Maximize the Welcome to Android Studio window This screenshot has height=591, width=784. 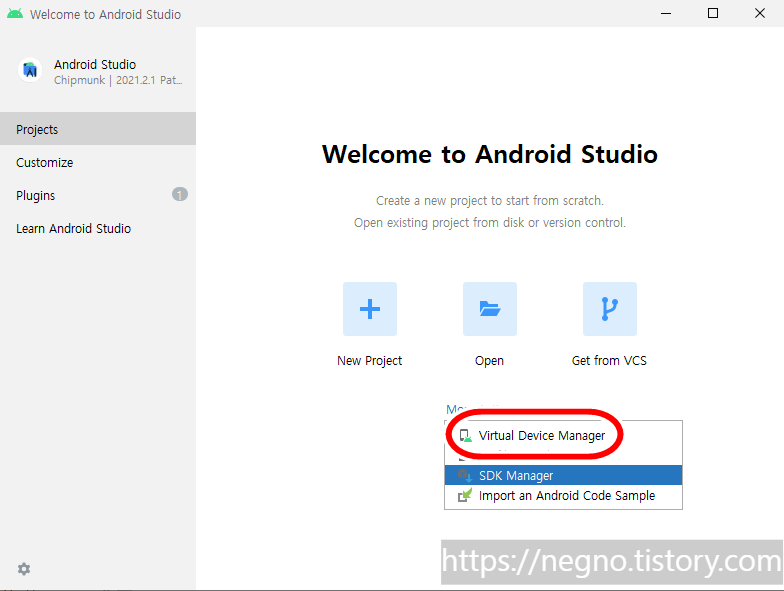712,14
